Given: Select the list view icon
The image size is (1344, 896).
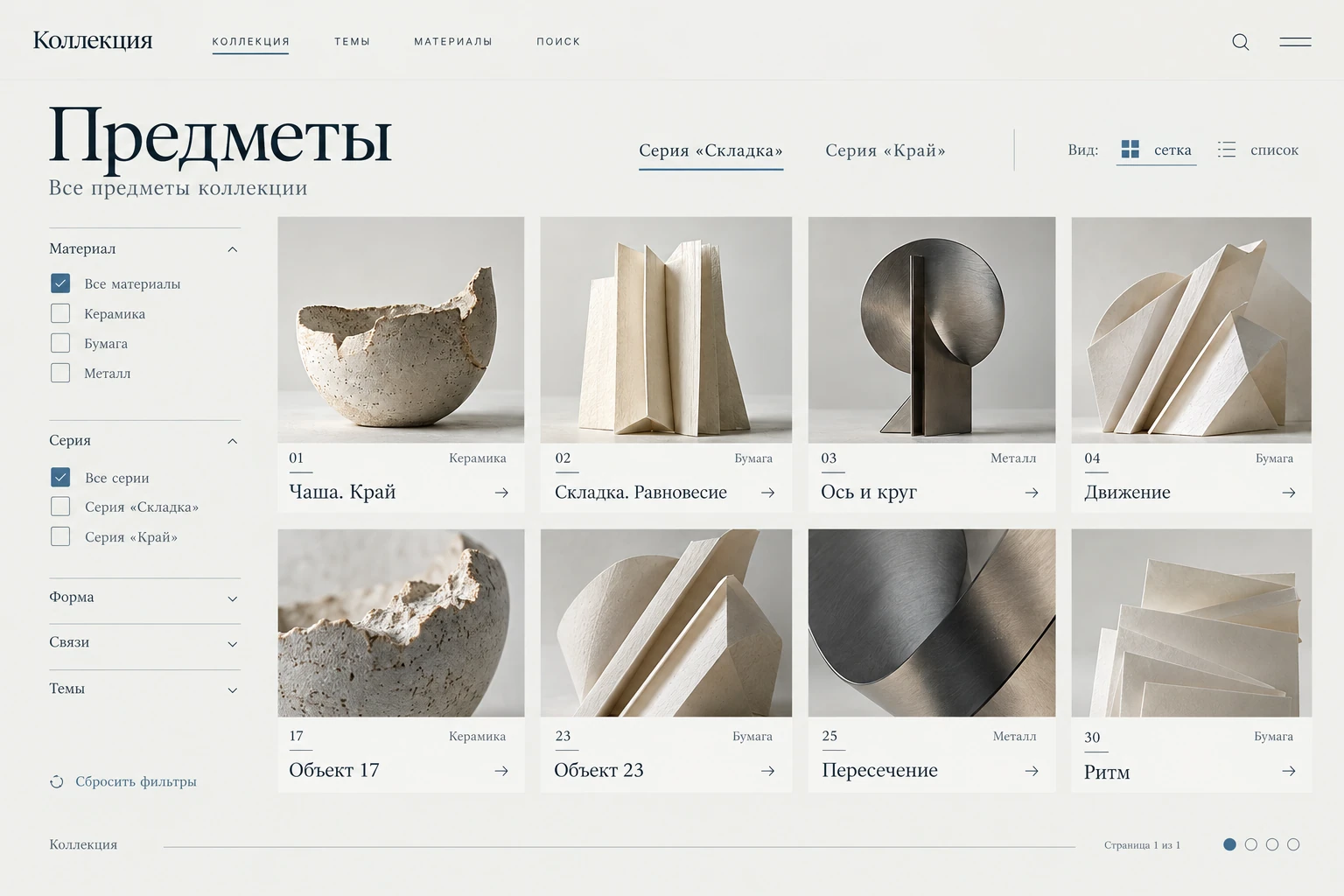Looking at the screenshot, I should (1227, 150).
